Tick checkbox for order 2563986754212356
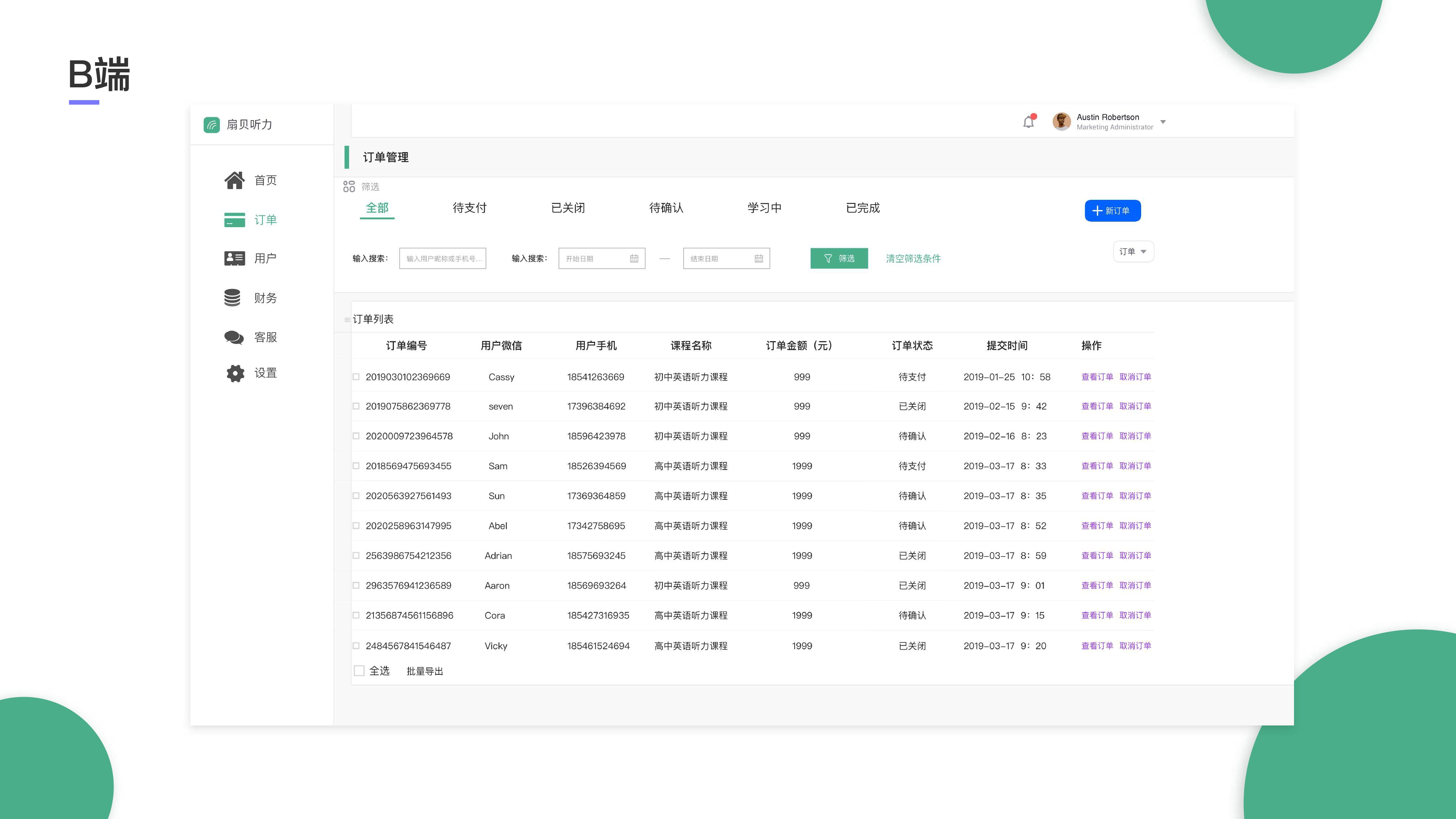Image resolution: width=1456 pixels, height=819 pixels. tap(356, 556)
